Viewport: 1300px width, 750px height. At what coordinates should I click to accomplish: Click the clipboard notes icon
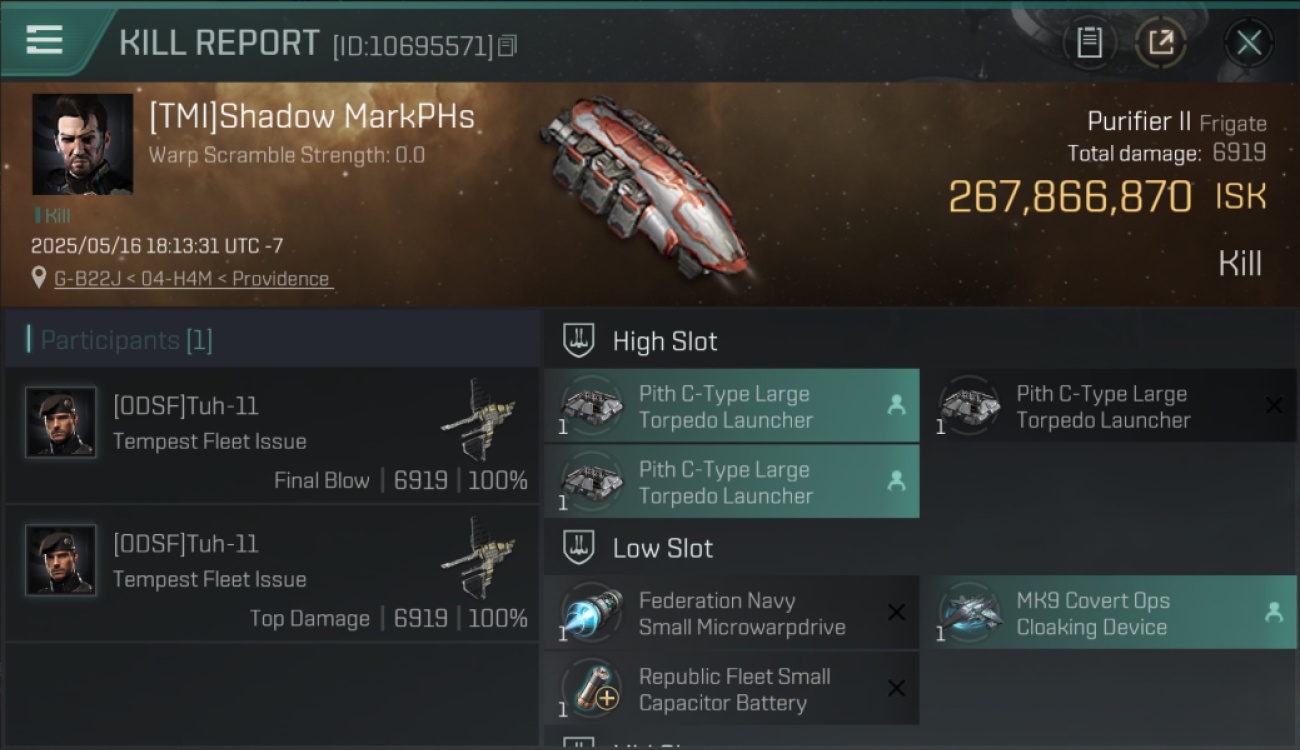click(1089, 42)
